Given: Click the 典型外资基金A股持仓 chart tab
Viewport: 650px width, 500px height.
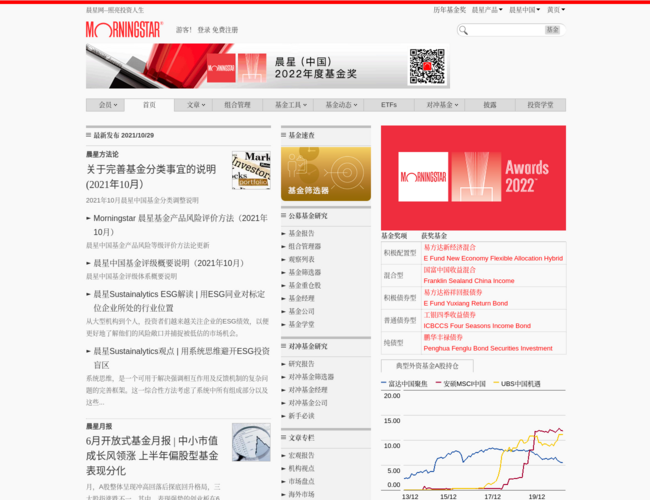Looking at the screenshot, I should point(427,366).
